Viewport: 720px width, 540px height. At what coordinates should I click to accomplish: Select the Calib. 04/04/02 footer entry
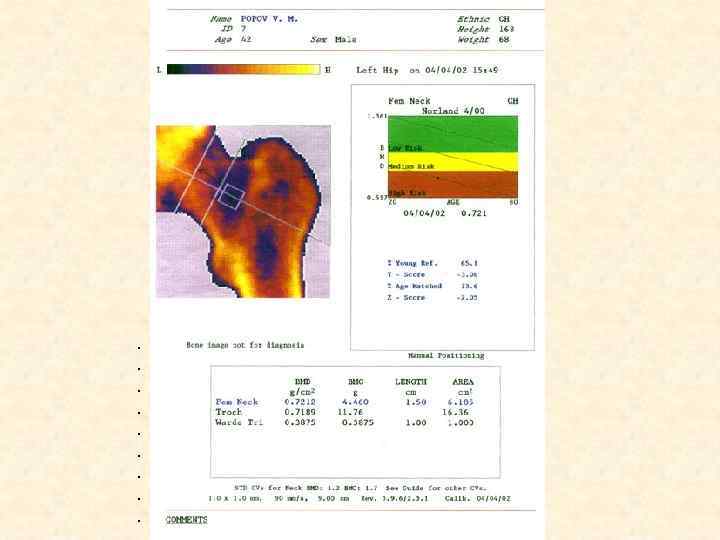[x=478, y=499]
